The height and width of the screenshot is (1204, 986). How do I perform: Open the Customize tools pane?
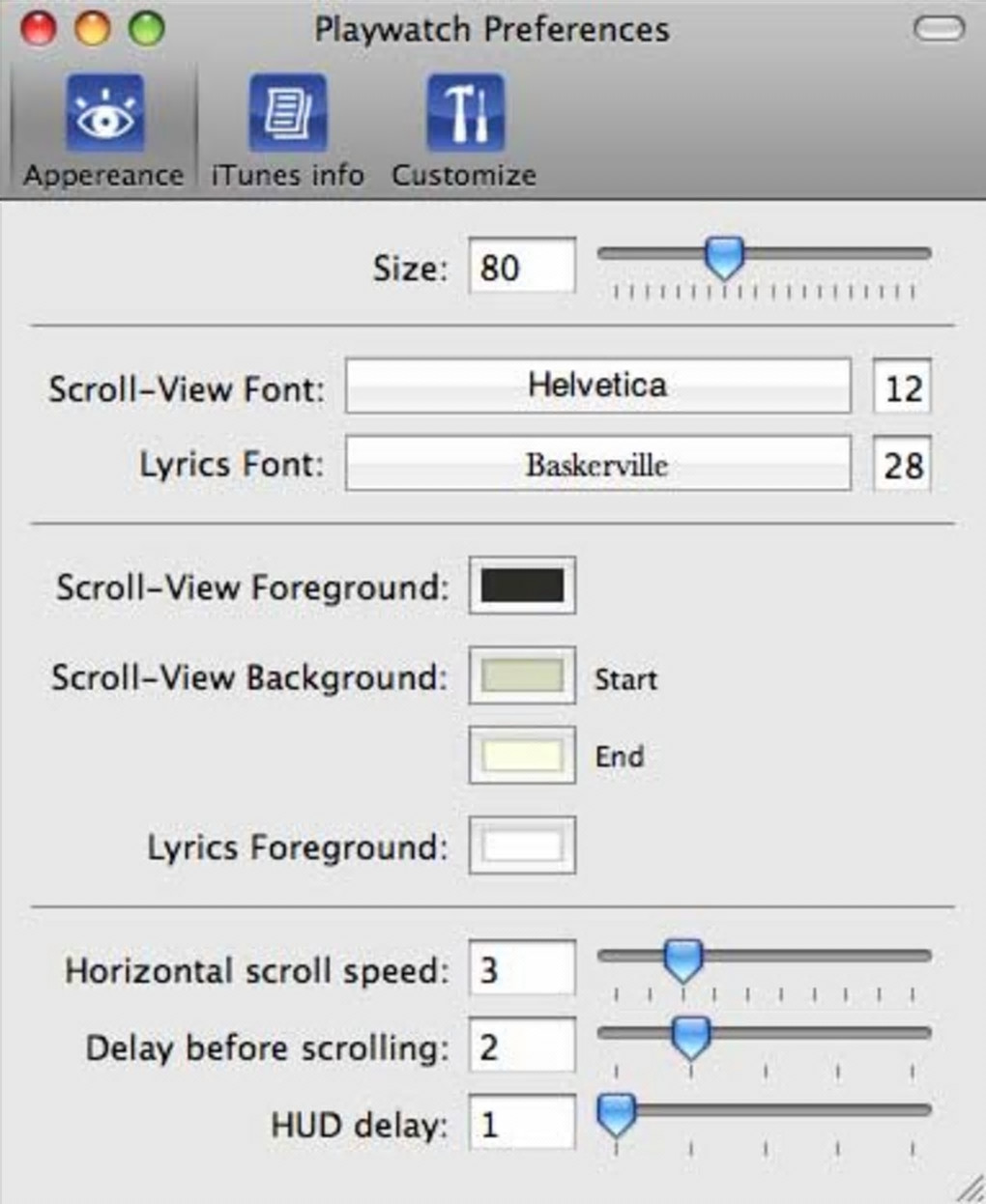pos(464,131)
